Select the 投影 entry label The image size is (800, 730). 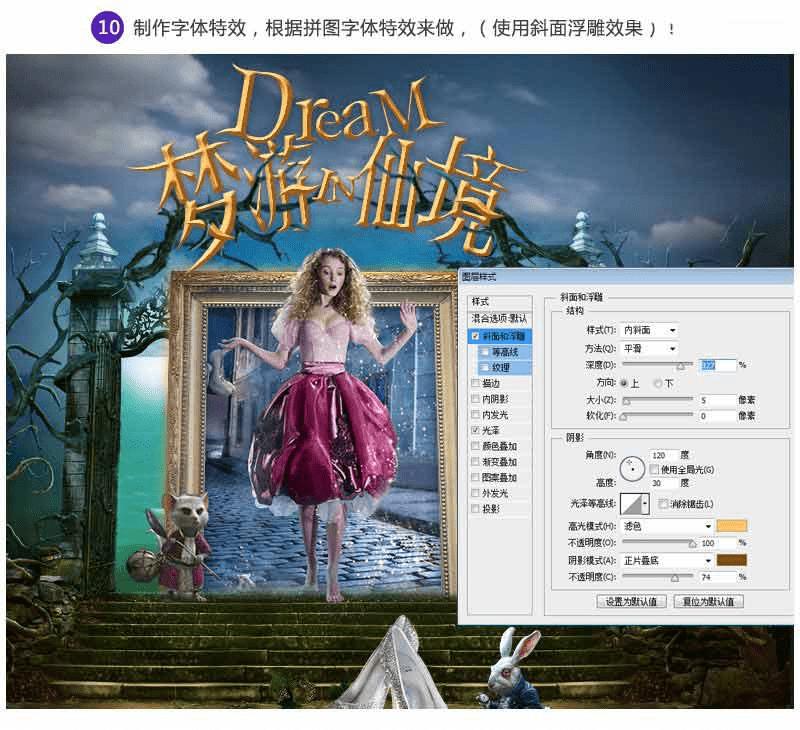point(491,509)
